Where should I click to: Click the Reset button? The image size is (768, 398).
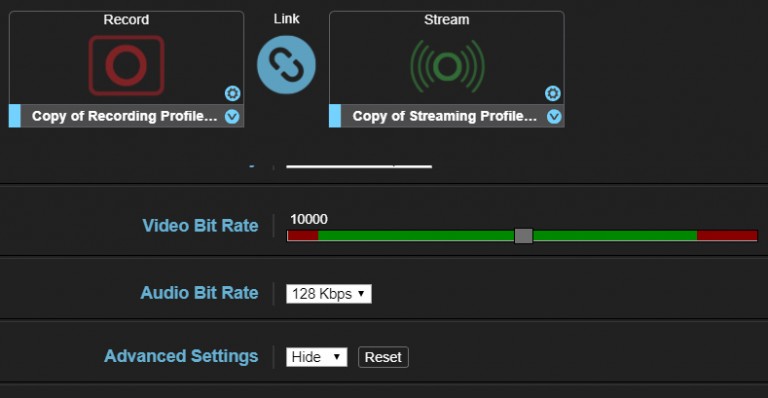point(383,357)
